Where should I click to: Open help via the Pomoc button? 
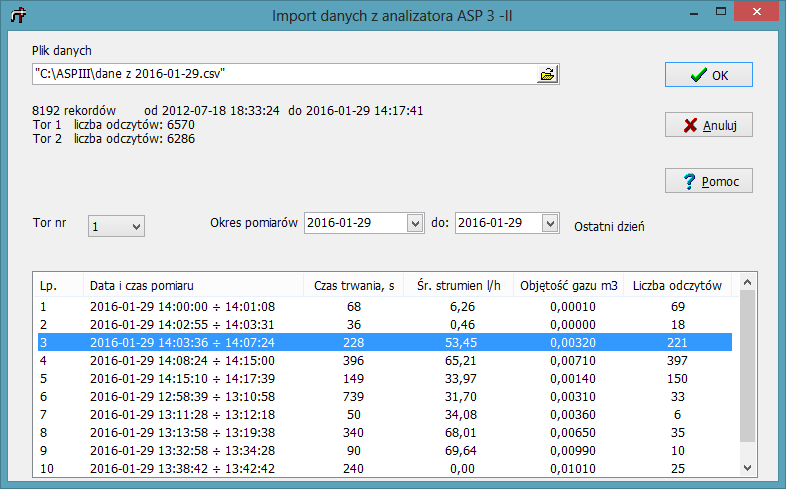708,181
